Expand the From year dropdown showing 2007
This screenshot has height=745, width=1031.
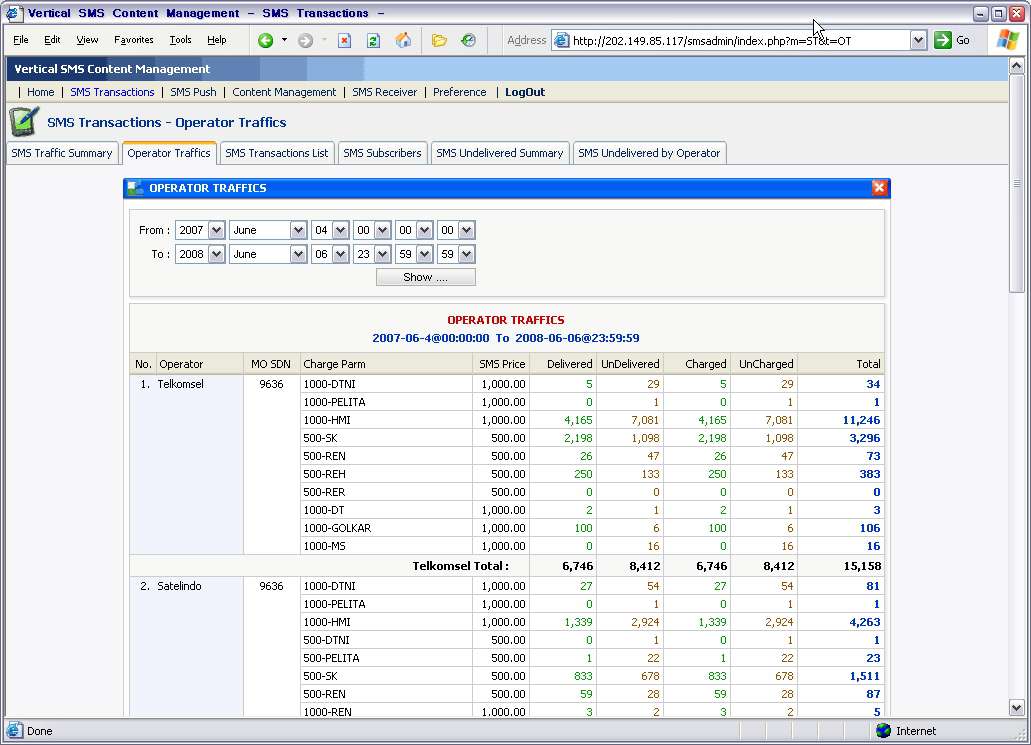(216, 230)
